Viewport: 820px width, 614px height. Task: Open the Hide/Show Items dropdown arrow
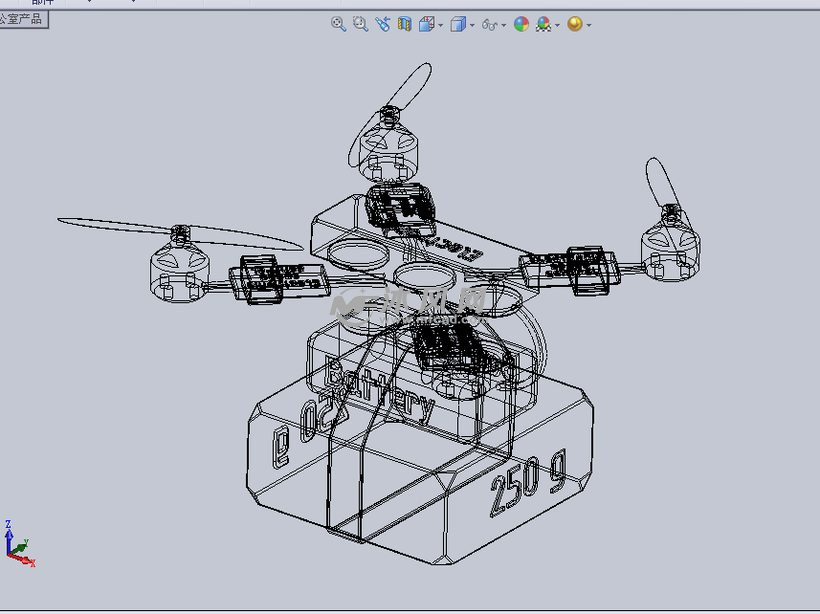(x=504, y=25)
